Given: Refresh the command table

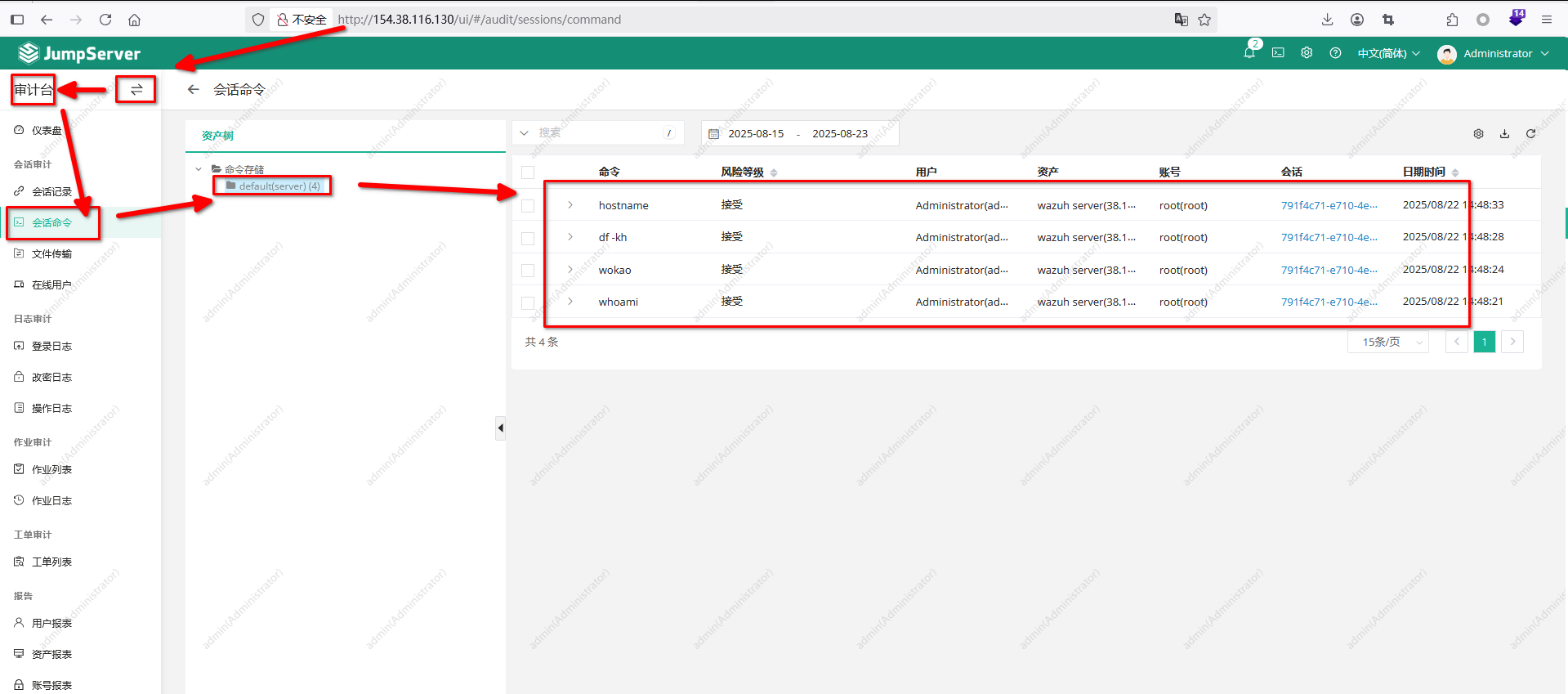Looking at the screenshot, I should pos(1530,134).
